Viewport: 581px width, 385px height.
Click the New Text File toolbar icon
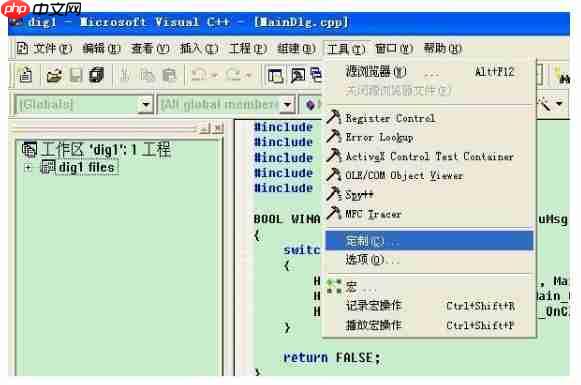tap(26, 75)
